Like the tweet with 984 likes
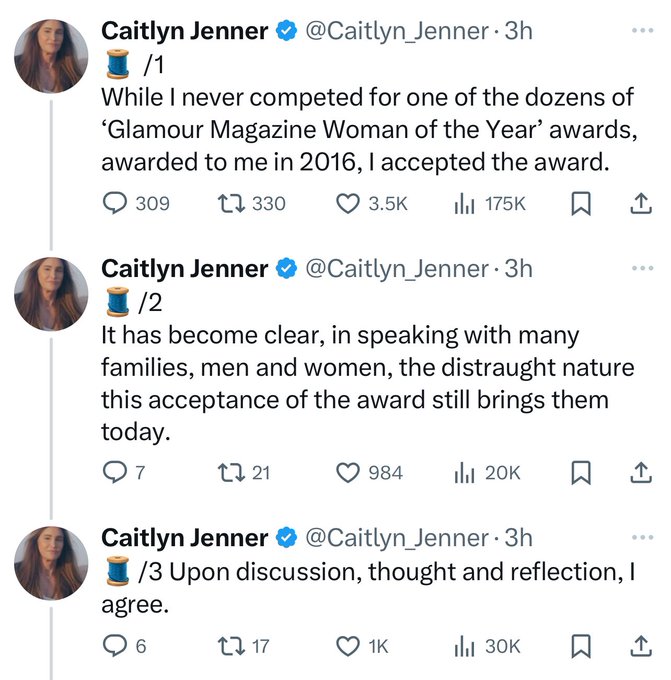Screen dimensions: 671x680 click(x=347, y=473)
